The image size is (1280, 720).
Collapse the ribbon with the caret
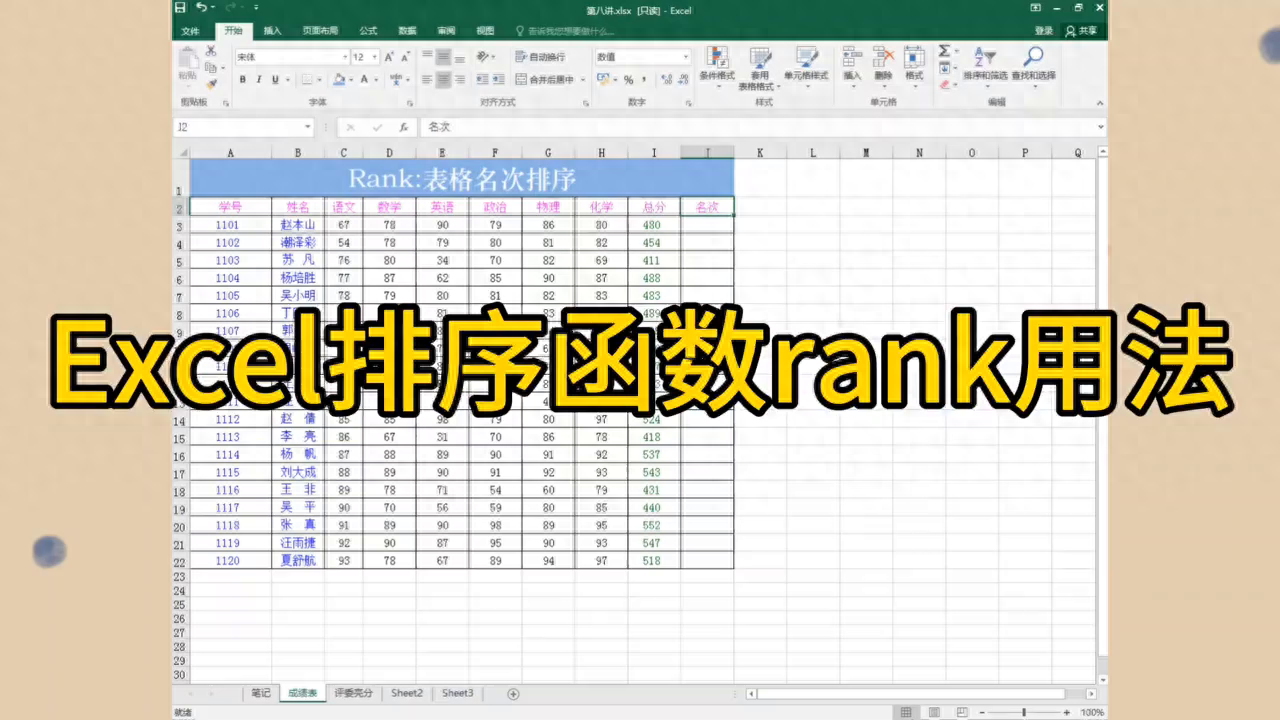coord(1100,103)
